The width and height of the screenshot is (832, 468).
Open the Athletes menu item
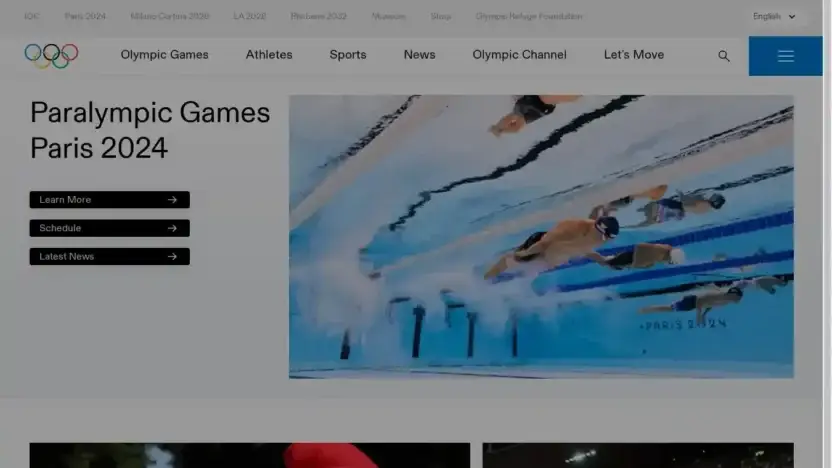point(268,55)
